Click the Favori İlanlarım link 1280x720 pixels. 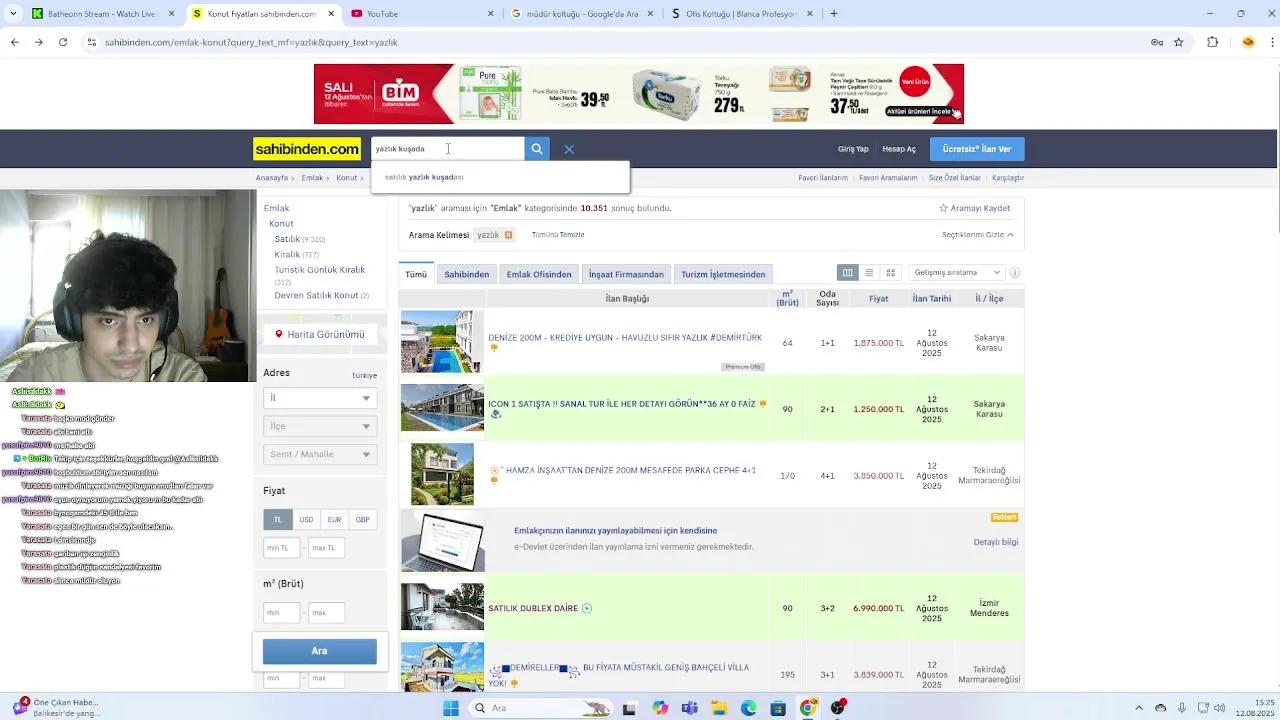pyautogui.click(x=823, y=178)
